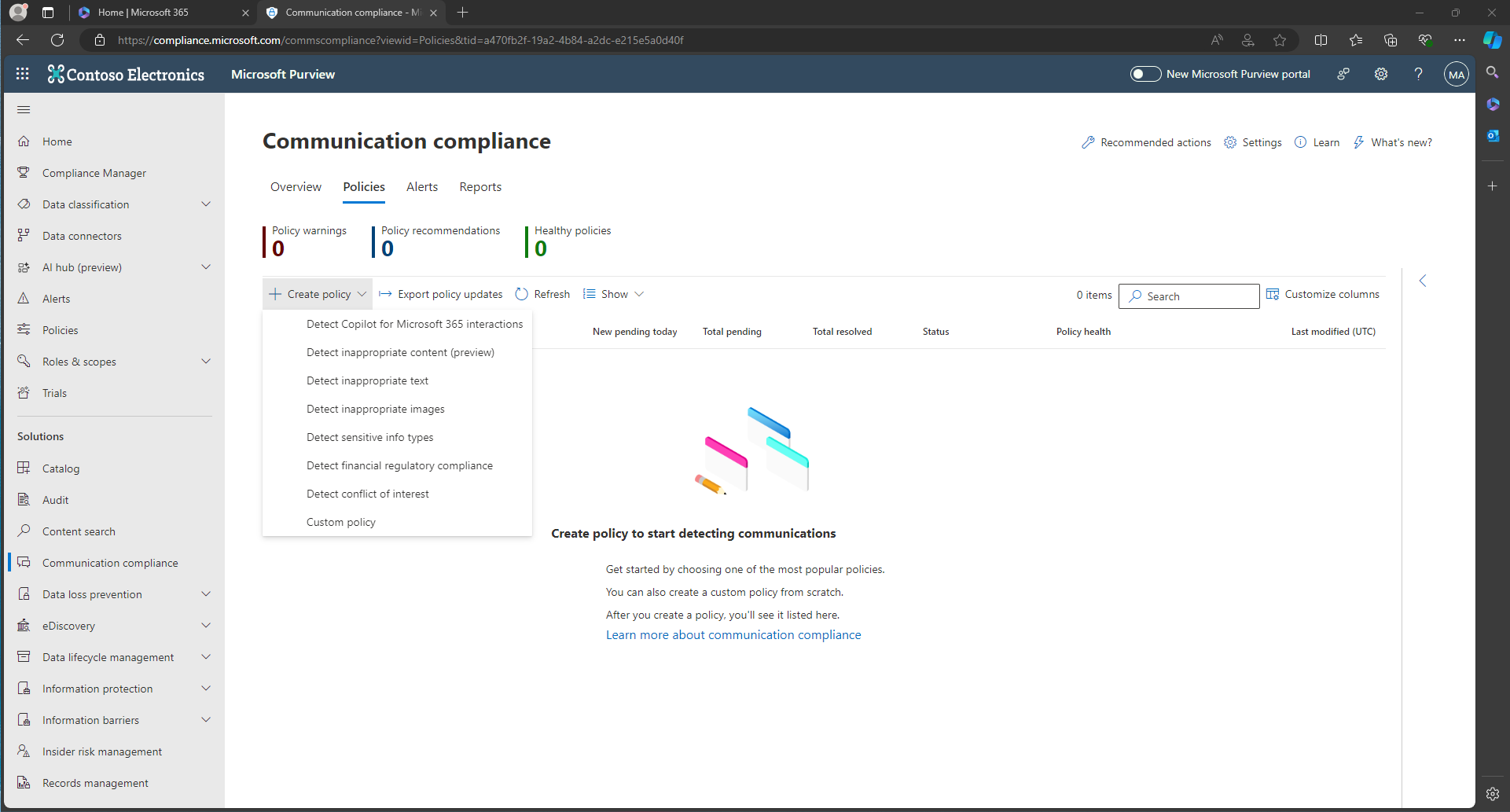Click the Insider risk management icon
Image resolution: width=1510 pixels, height=812 pixels.
[24, 751]
